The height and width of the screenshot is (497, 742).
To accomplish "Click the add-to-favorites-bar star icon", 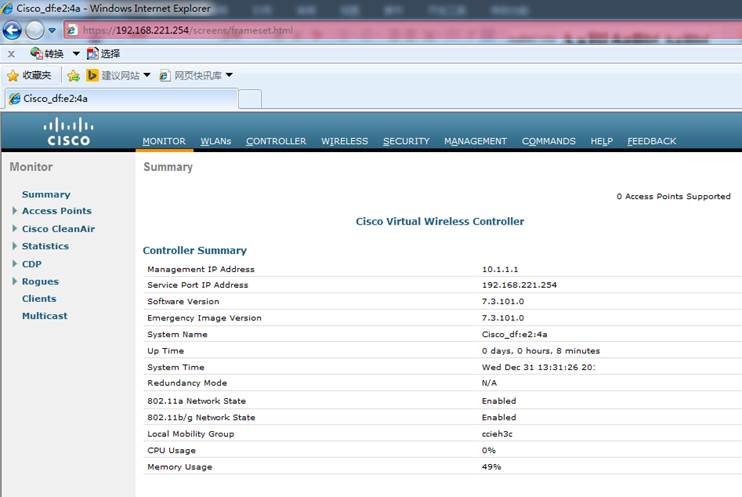I will coord(73,75).
